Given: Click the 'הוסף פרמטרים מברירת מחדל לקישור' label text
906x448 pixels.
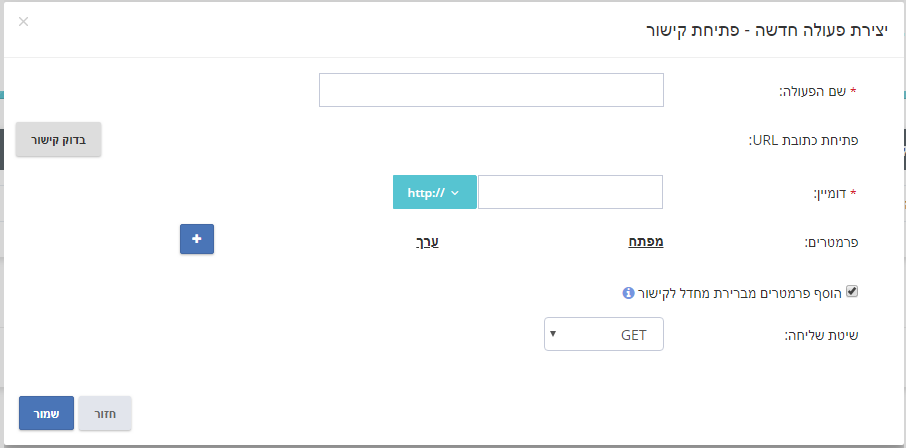Looking at the screenshot, I should pos(740,293).
